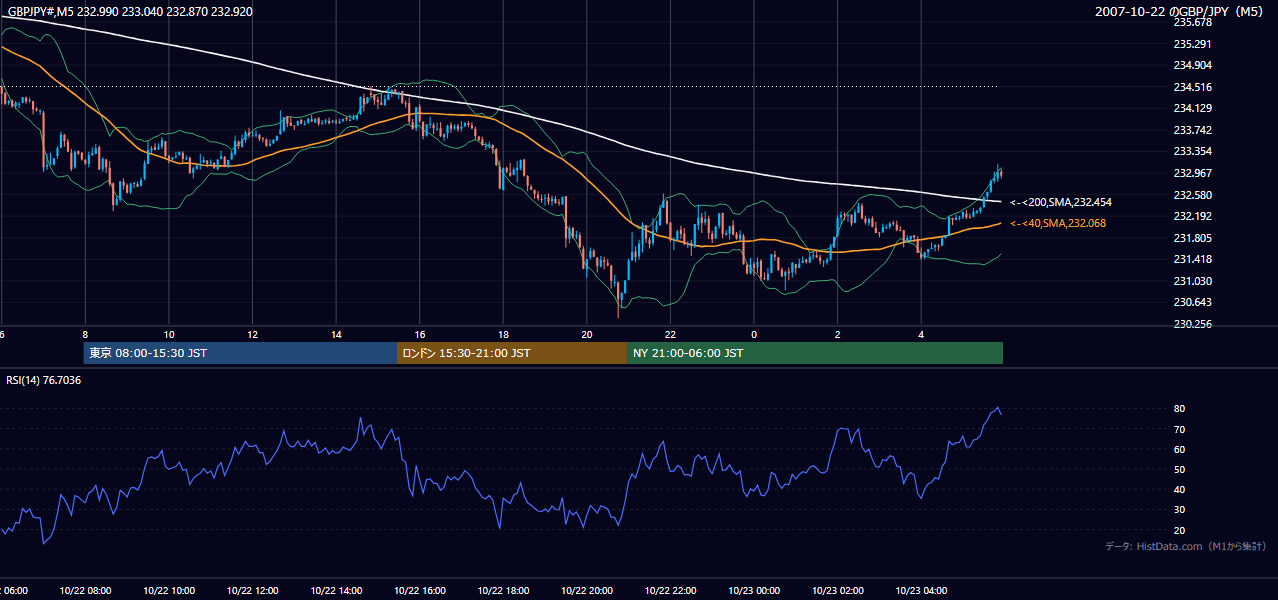Select the Tokyo 東京 08:00-15:30 JST session bar
The image size is (1278, 600).
(x=240, y=353)
